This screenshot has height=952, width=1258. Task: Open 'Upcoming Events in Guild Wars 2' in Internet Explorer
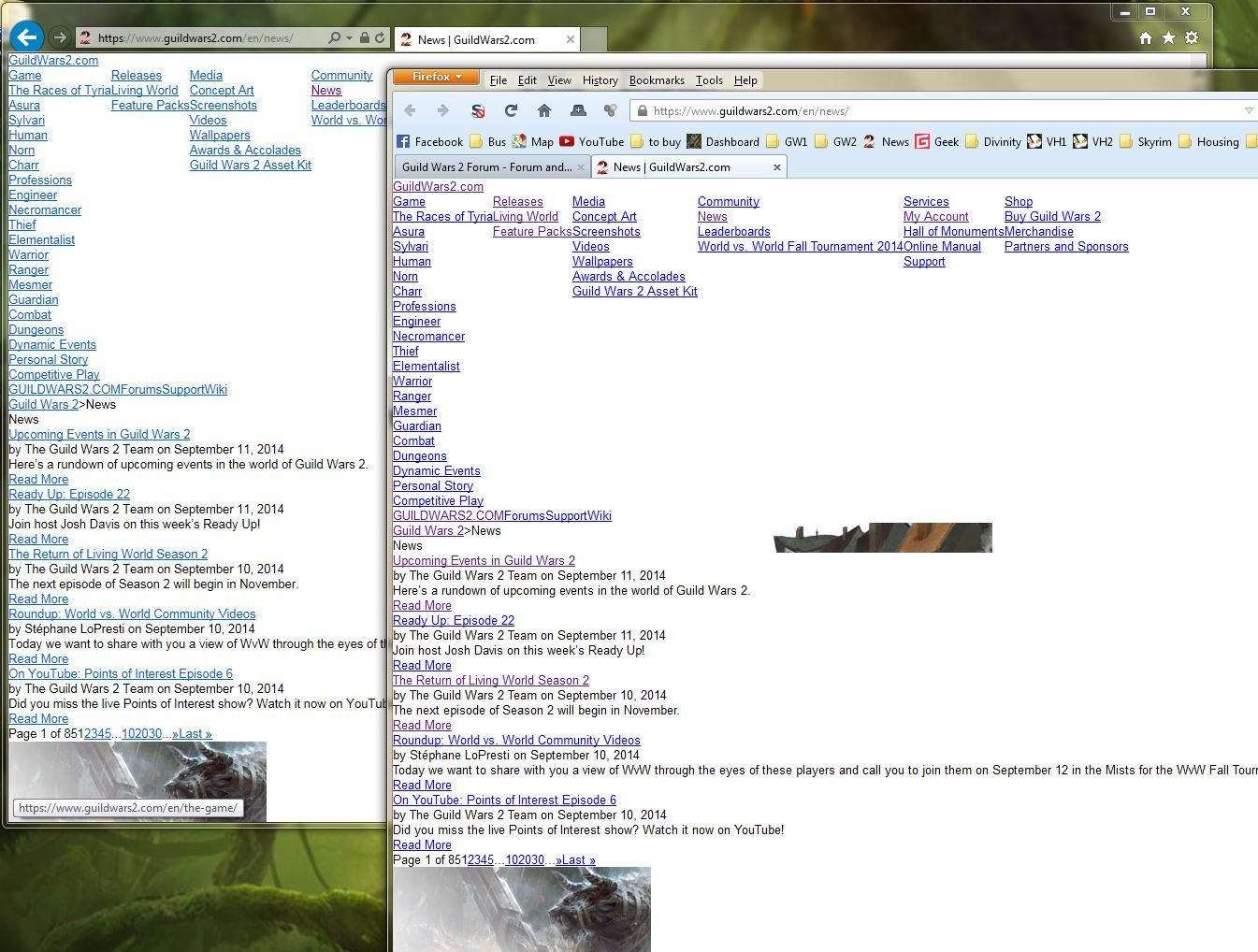click(99, 435)
